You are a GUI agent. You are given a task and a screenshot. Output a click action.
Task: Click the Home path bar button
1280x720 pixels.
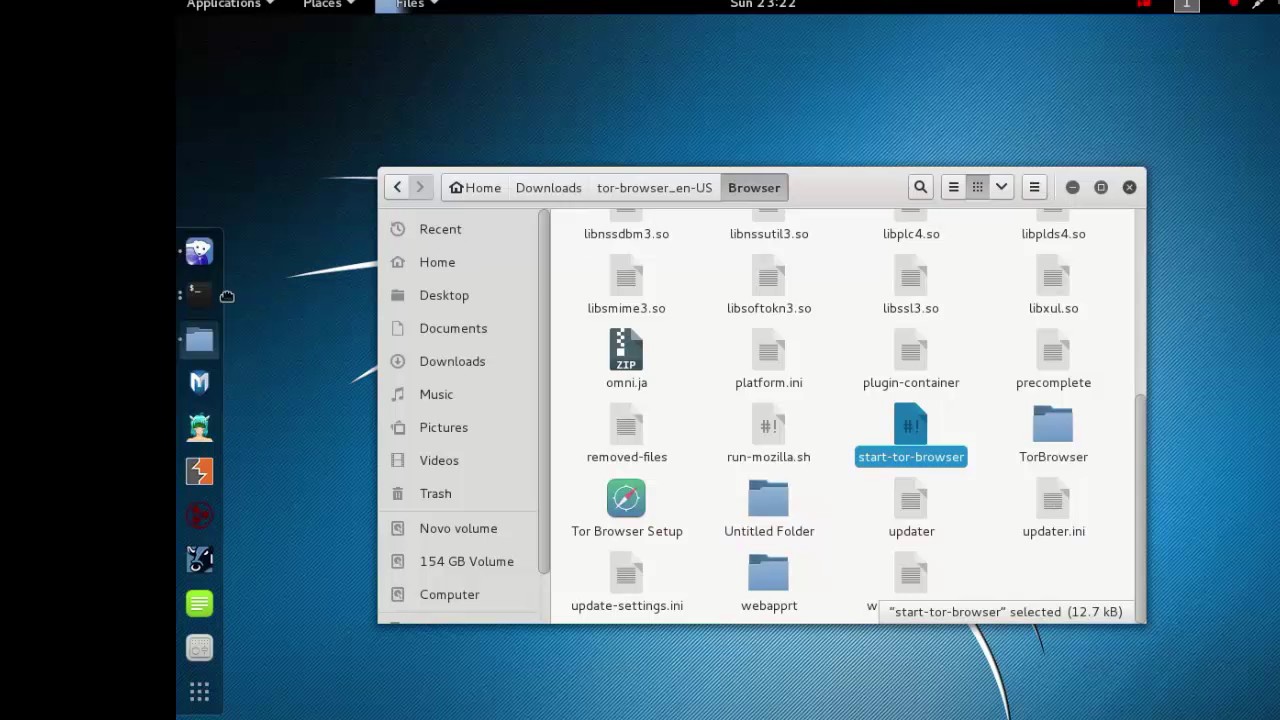pyautogui.click(x=475, y=187)
